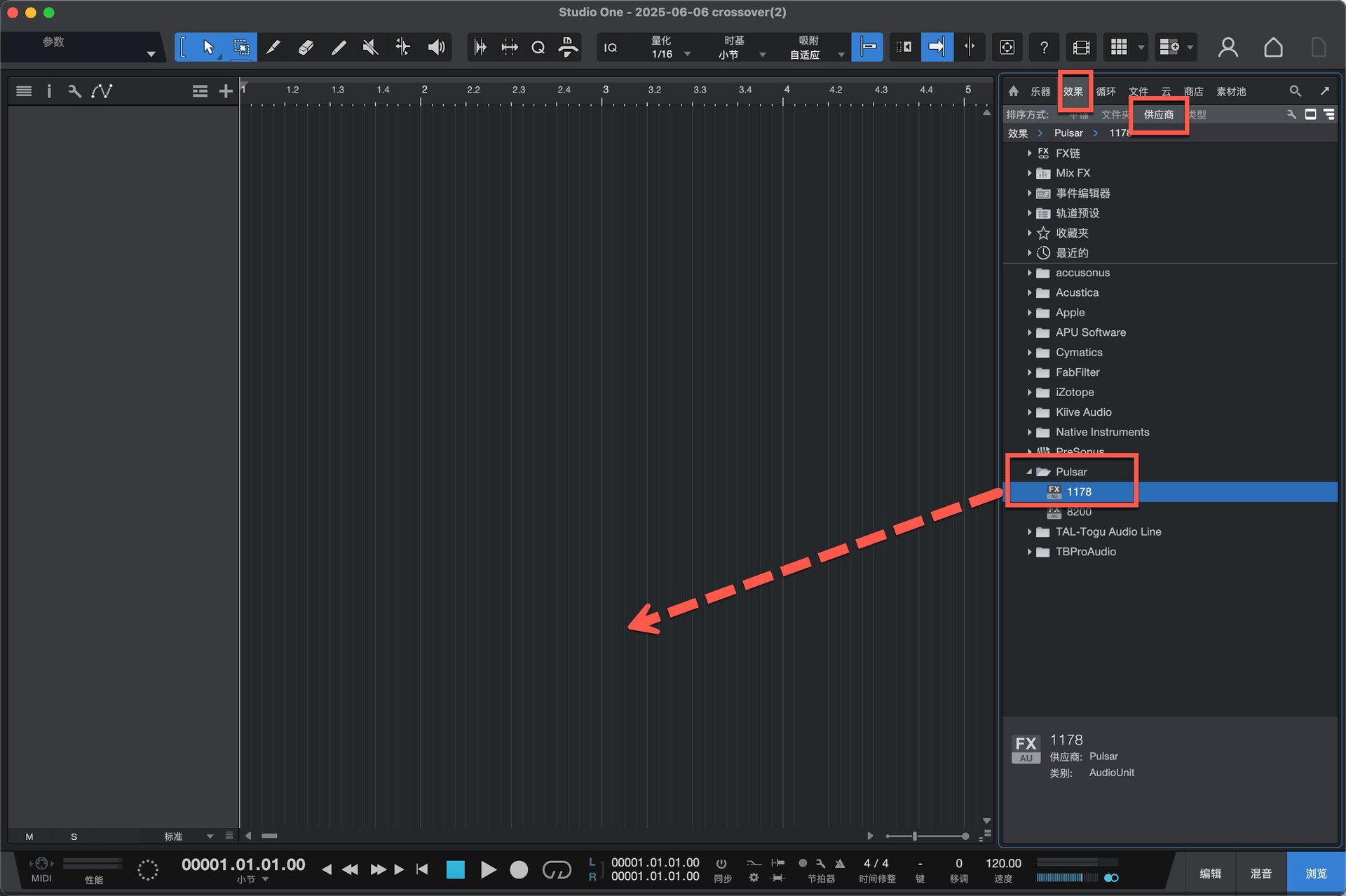Sort effects by vendor
1346x896 pixels.
click(1158, 114)
